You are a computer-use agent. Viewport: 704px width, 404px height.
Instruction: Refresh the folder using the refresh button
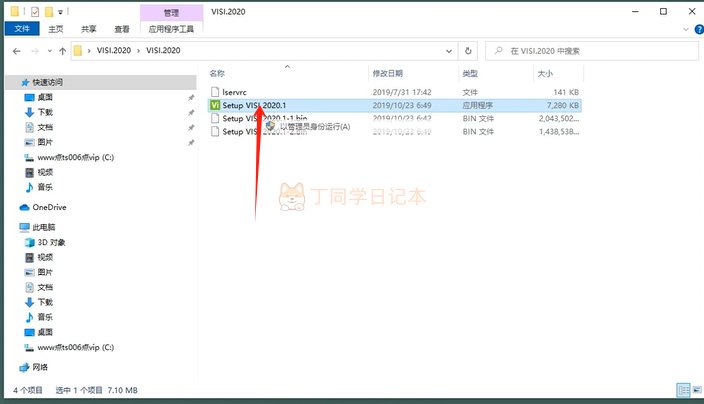click(x=468, y=50)
